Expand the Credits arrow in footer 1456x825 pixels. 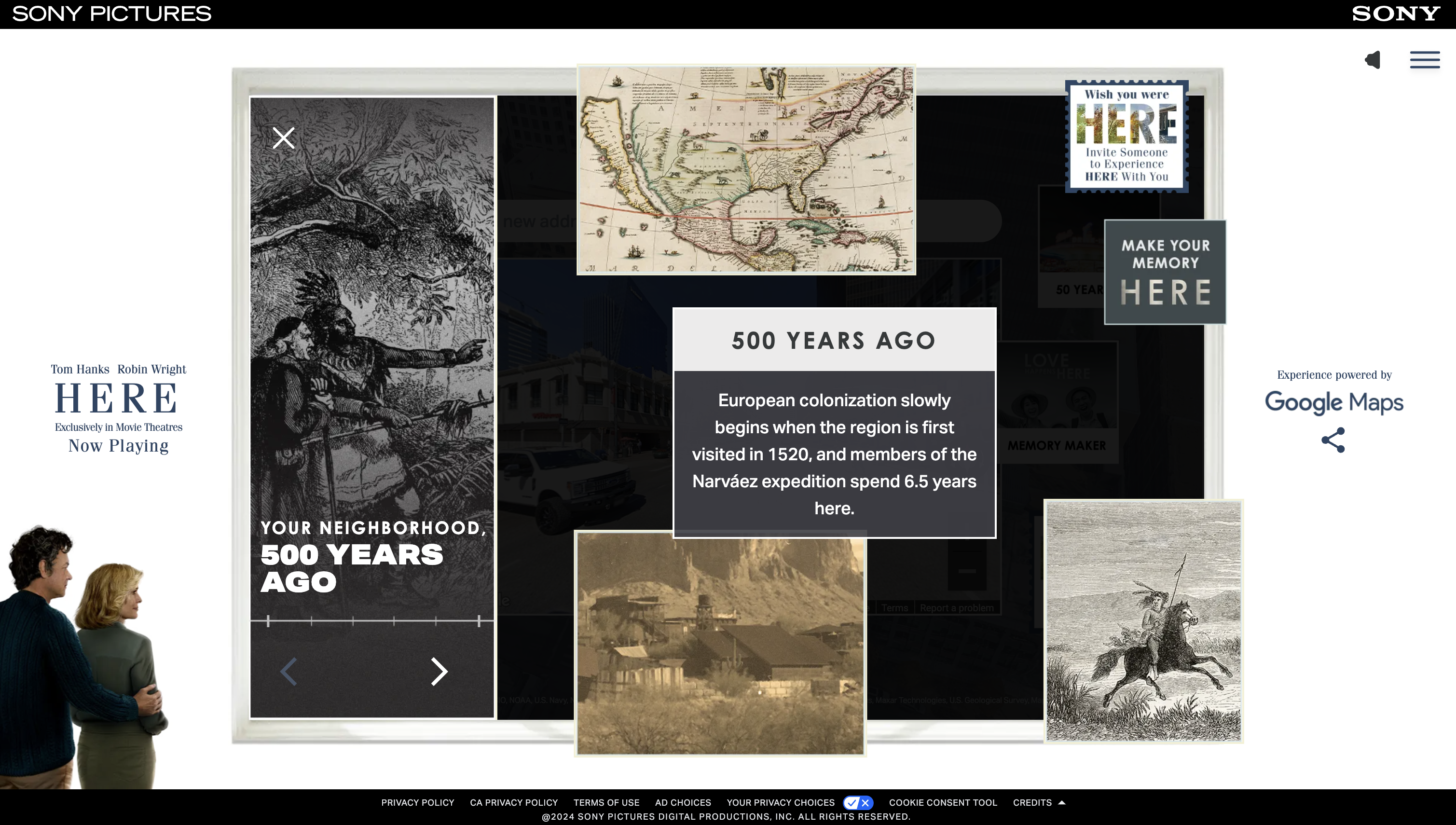pyautogui.click(x=1062, y=802)
